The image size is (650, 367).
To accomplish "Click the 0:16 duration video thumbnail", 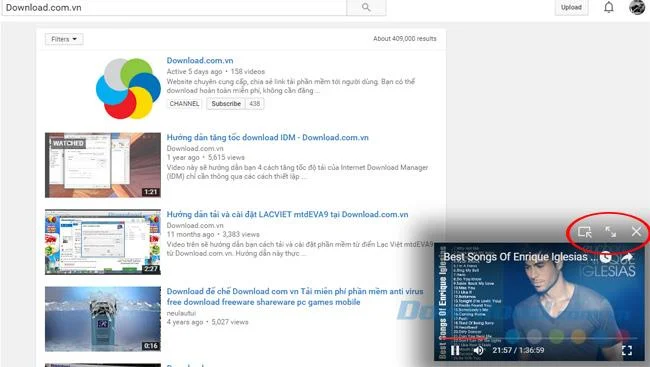I will point(103,319).
